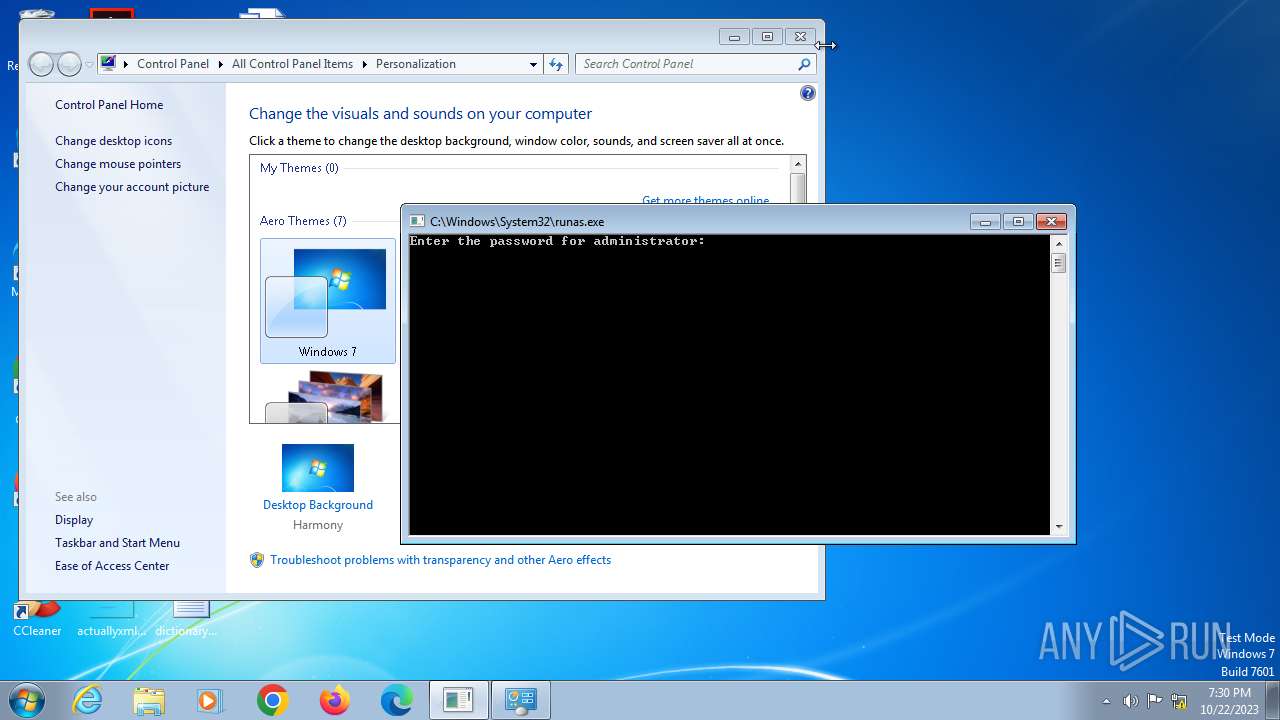Image resolution: width=1280 pixels, height=720 pixels.
Task: Open Control Panel Home link
Action: (109, 105)
